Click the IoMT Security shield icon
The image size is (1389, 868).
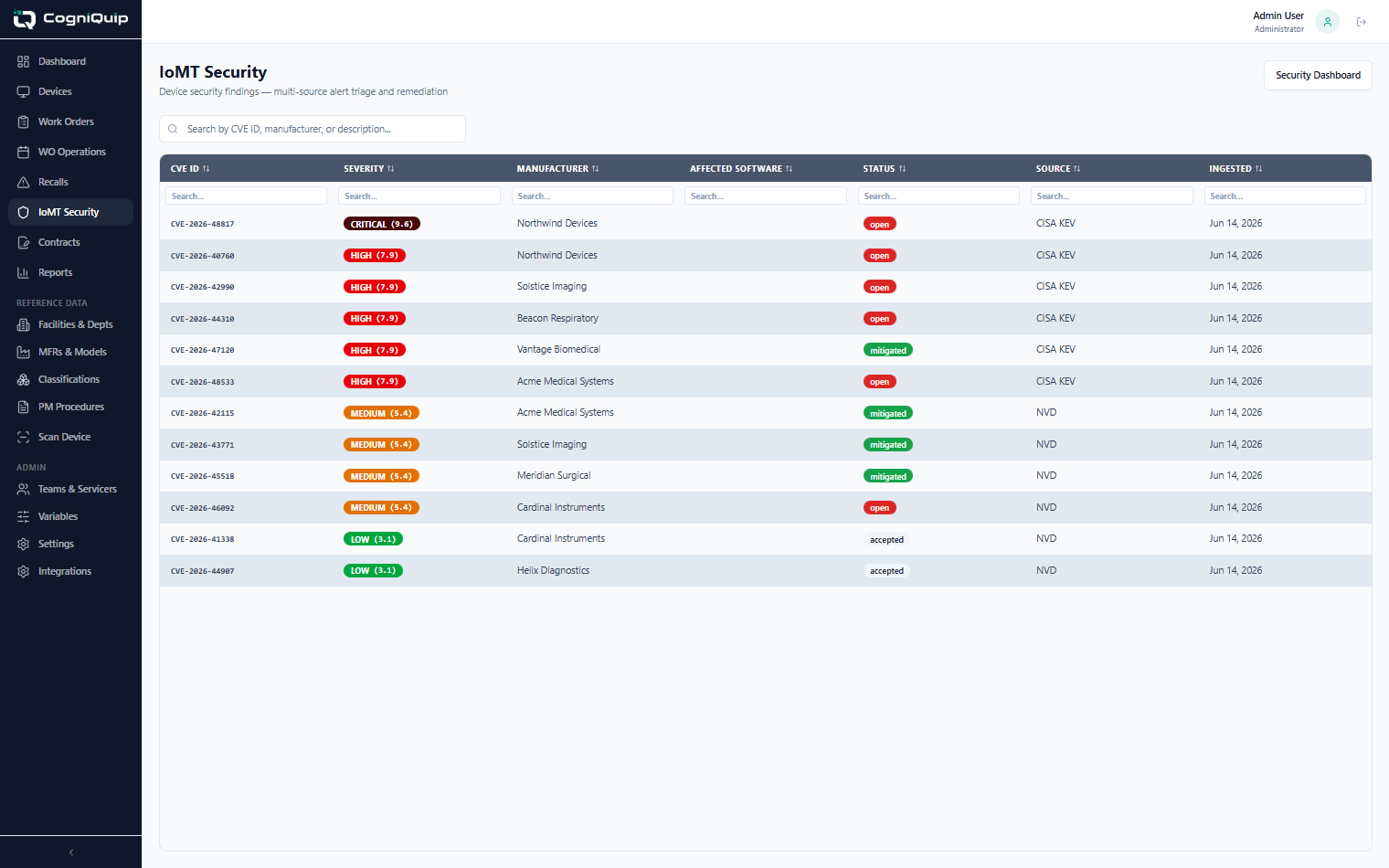coord(24,212)
